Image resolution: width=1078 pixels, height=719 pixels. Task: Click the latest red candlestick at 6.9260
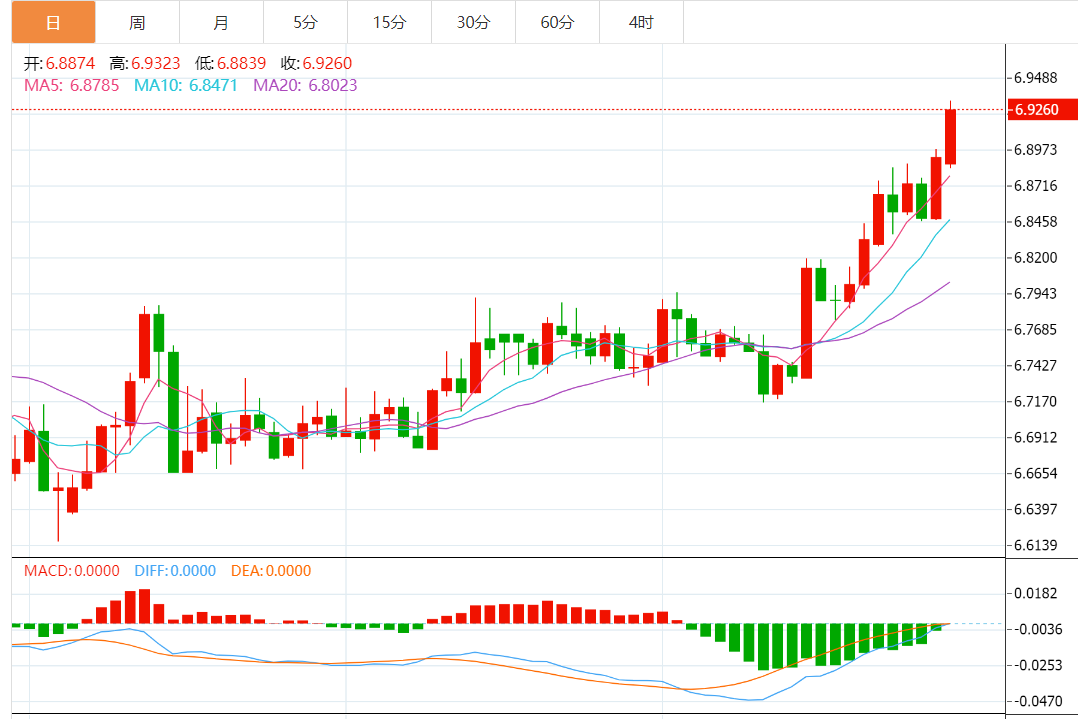tap(951, 136)
